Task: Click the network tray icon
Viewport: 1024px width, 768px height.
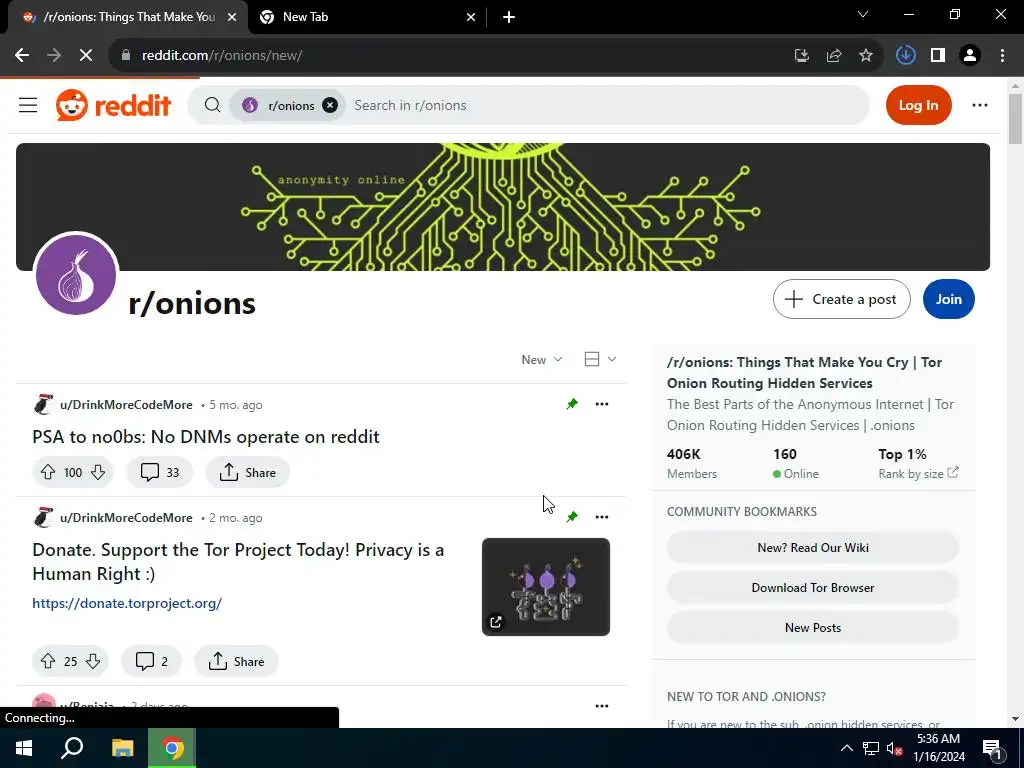Action: (871, 748)
